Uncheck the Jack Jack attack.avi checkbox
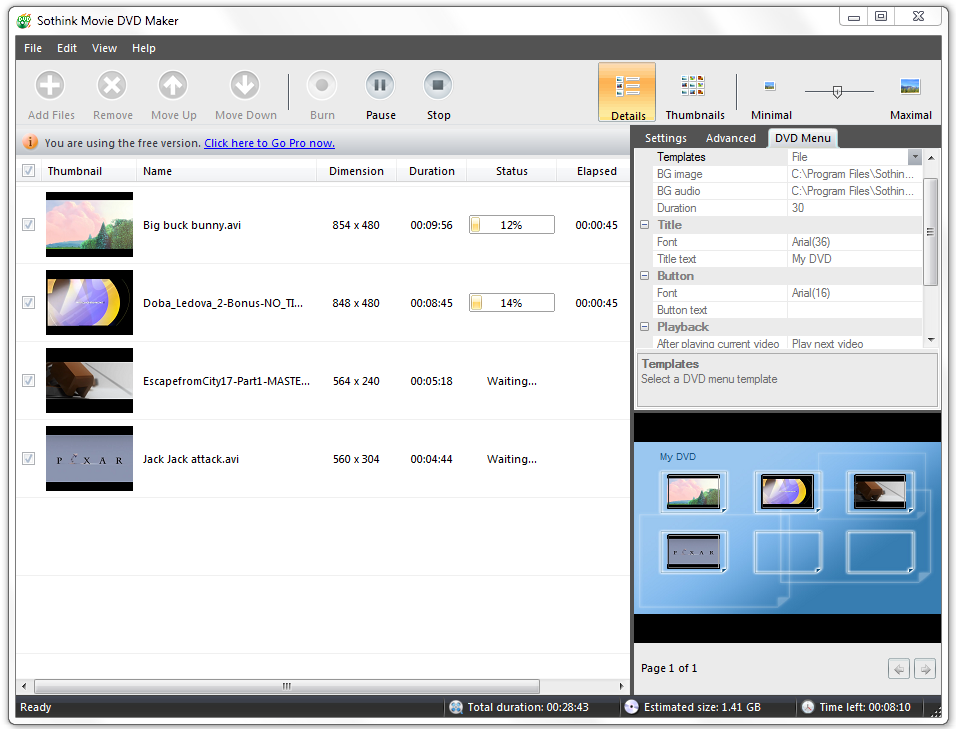This screenshot has height=729, width=956. point(29,458)
